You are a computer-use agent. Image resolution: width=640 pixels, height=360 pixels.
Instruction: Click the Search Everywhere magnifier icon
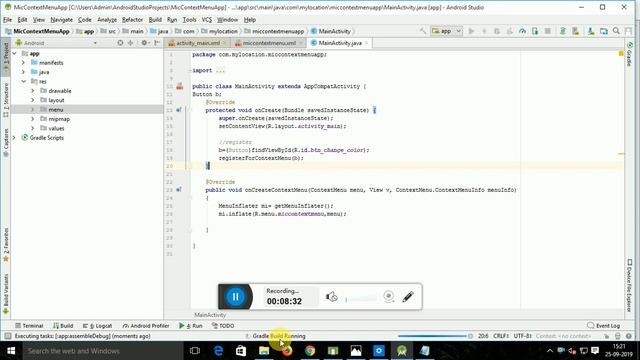pyautogui.click(x=616, y=31)
